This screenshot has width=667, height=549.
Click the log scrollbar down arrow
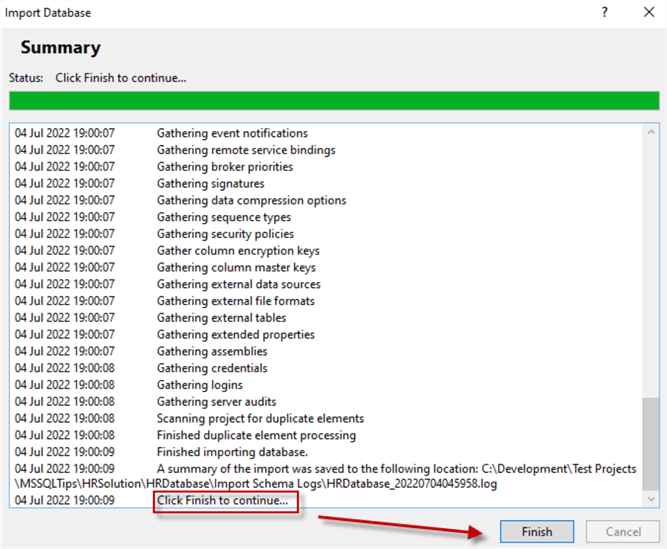coord(651,499)
